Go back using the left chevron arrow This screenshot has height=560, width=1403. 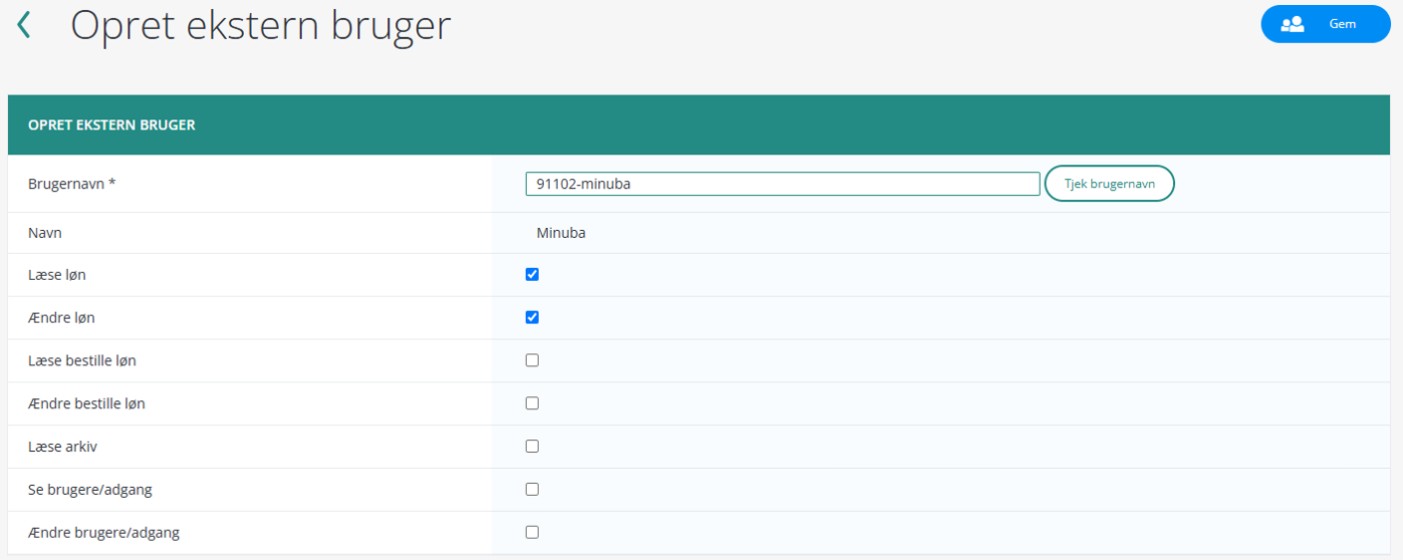tap(24, 26)
